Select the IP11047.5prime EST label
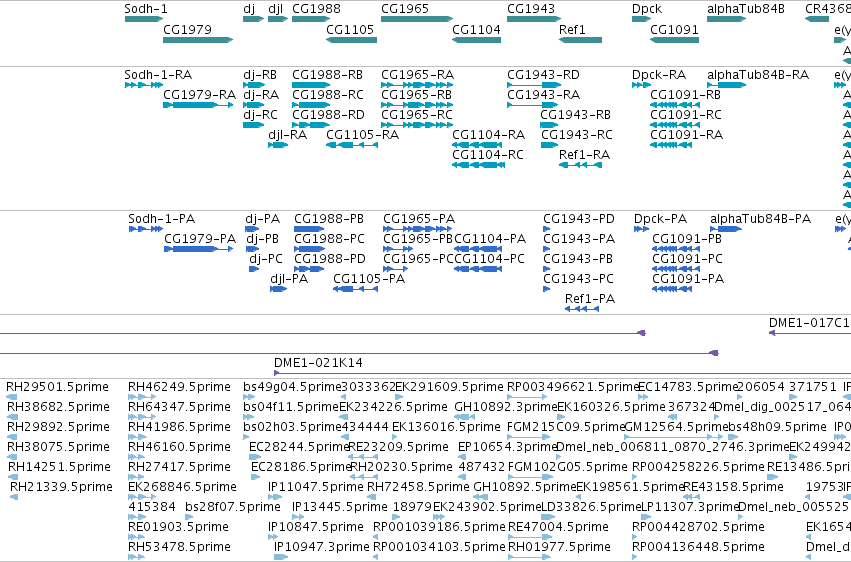Screen dimensions: 851x562 coord(316,487)
